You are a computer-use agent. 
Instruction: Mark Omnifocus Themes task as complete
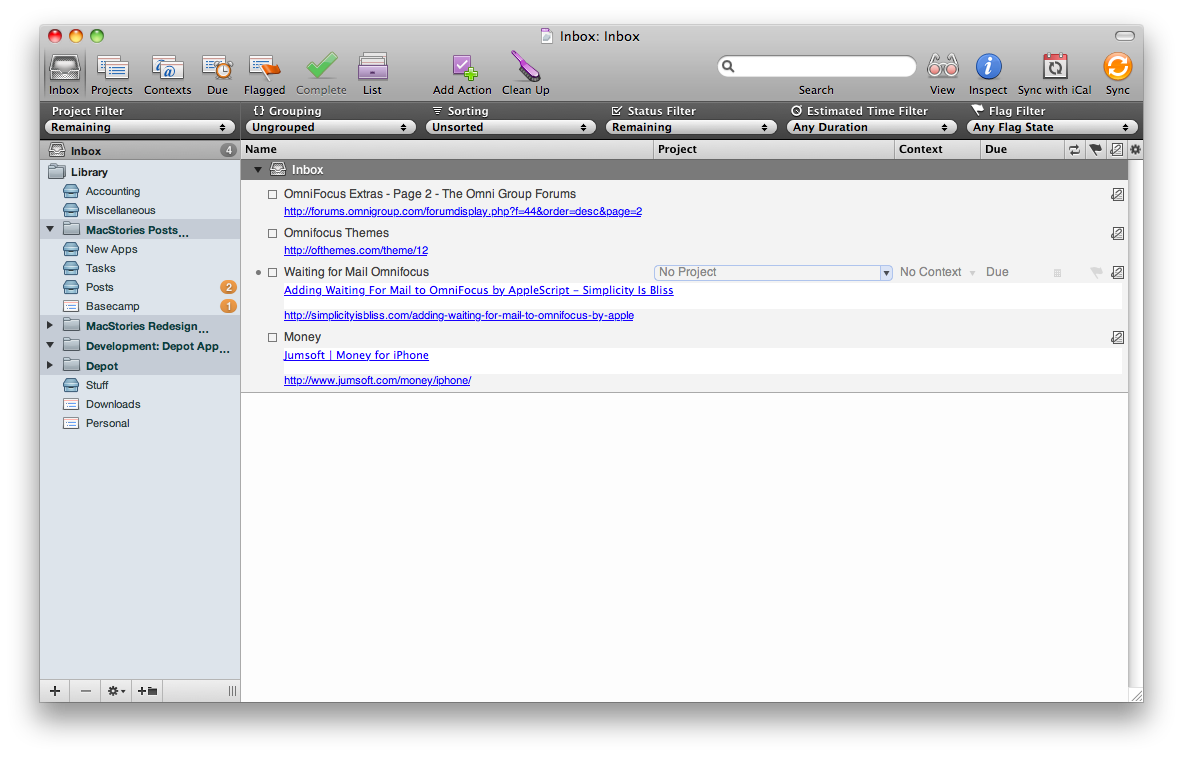[272, 232]
